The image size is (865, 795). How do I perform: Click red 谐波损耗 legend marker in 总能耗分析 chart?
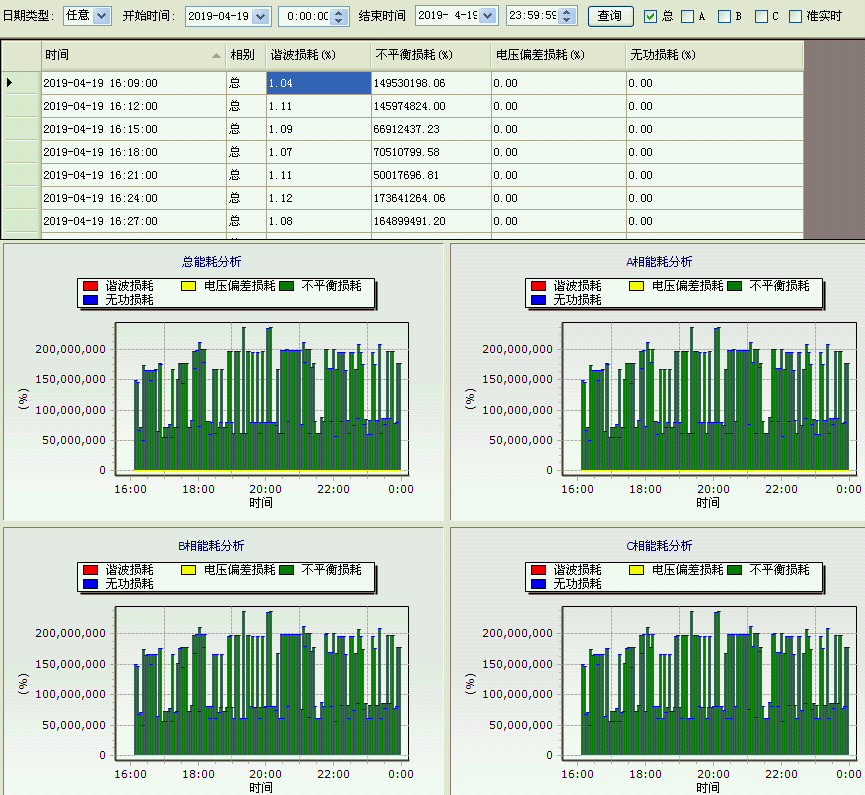pyautogui.click(x=92, y=286)
